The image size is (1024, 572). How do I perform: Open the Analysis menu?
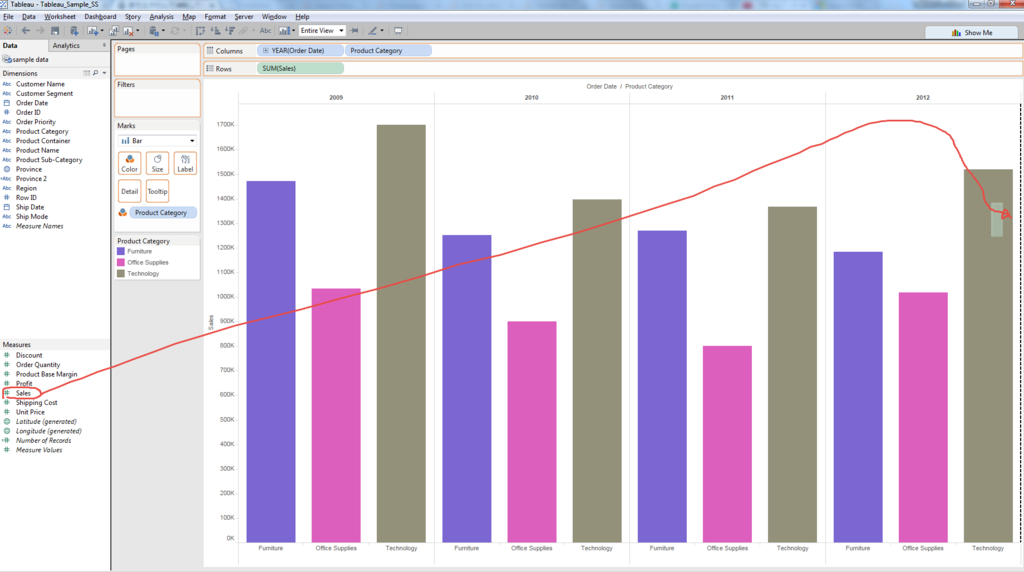tap(161, 16)
